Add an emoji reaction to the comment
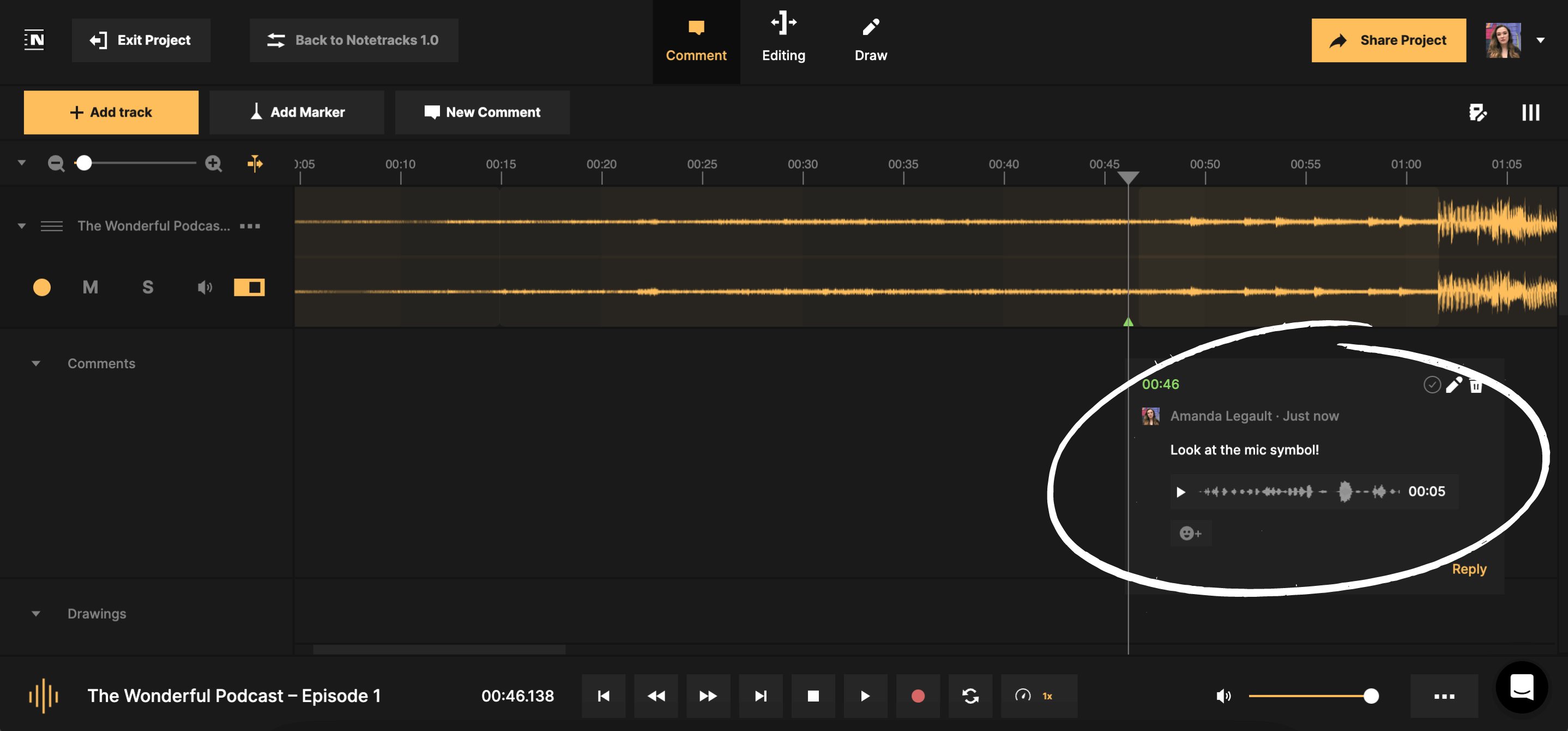The width and height of the screenshot is (1568, 731). [x=1191, y=533]
